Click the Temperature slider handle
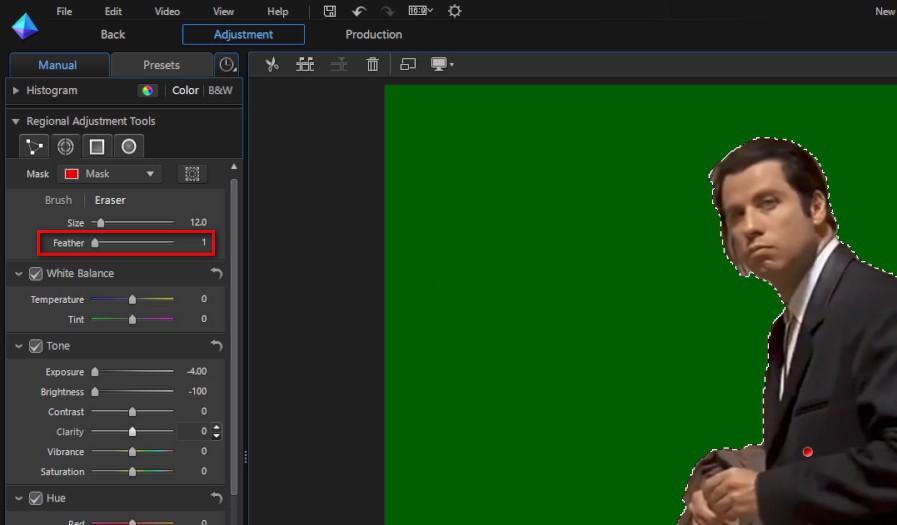Image resolution: width=897 pixels, height=525 pixels. click(x=132, y=299)
